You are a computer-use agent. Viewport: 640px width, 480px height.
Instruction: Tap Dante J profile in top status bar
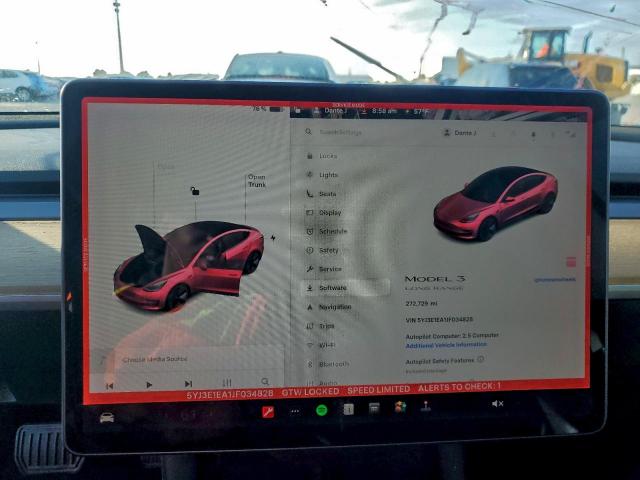(x=330, y=111)
